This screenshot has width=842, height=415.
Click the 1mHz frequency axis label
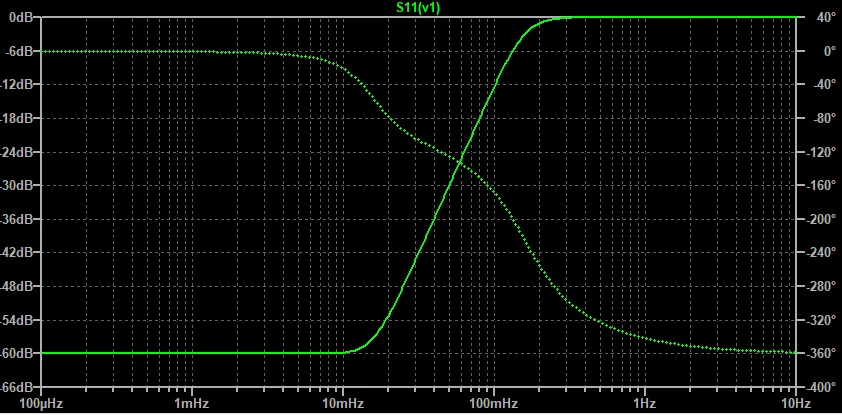click(x=192, y=404)
